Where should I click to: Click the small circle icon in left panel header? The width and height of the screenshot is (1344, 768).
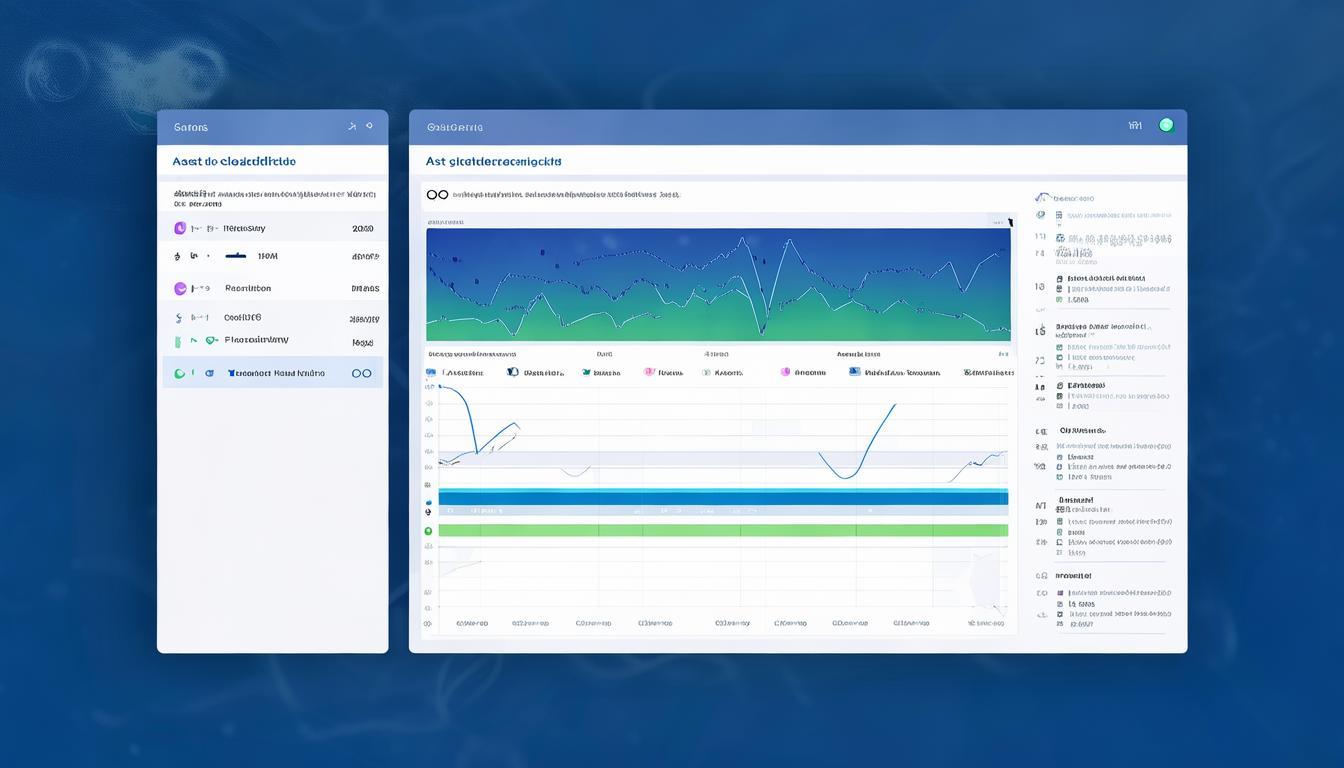(x=369, y=126)
